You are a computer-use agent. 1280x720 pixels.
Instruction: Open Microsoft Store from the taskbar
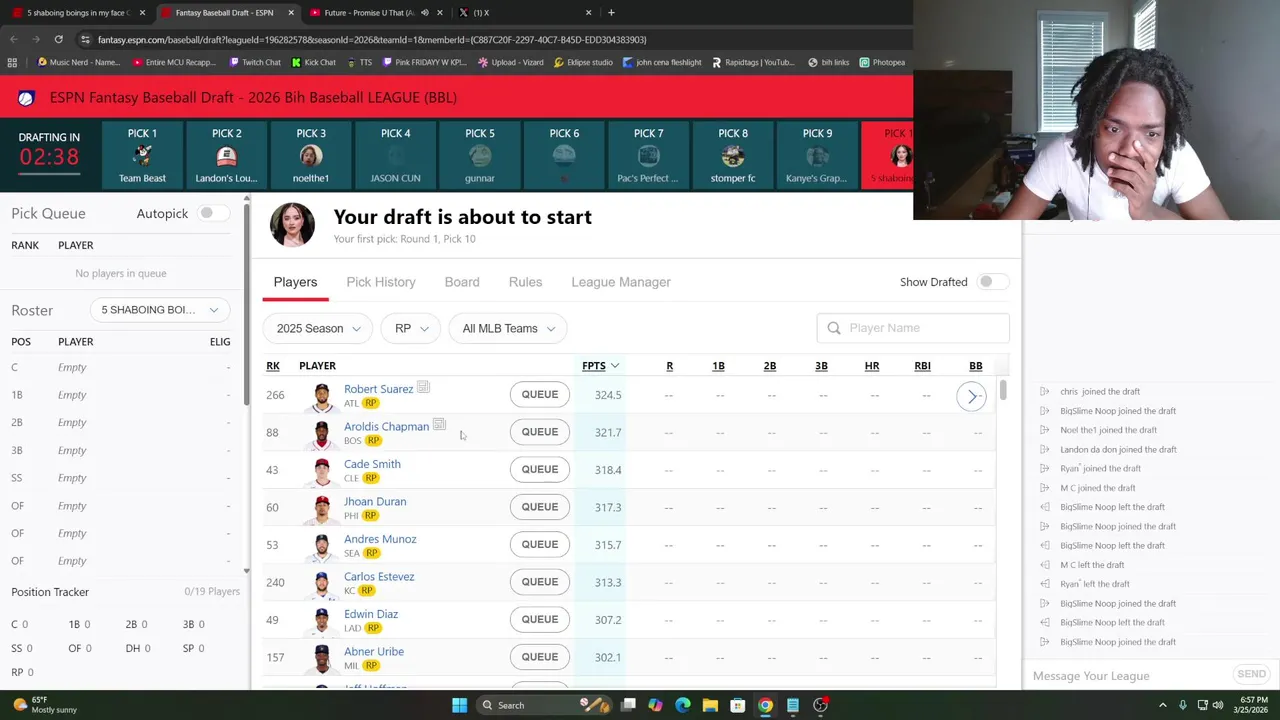(737, 705)
